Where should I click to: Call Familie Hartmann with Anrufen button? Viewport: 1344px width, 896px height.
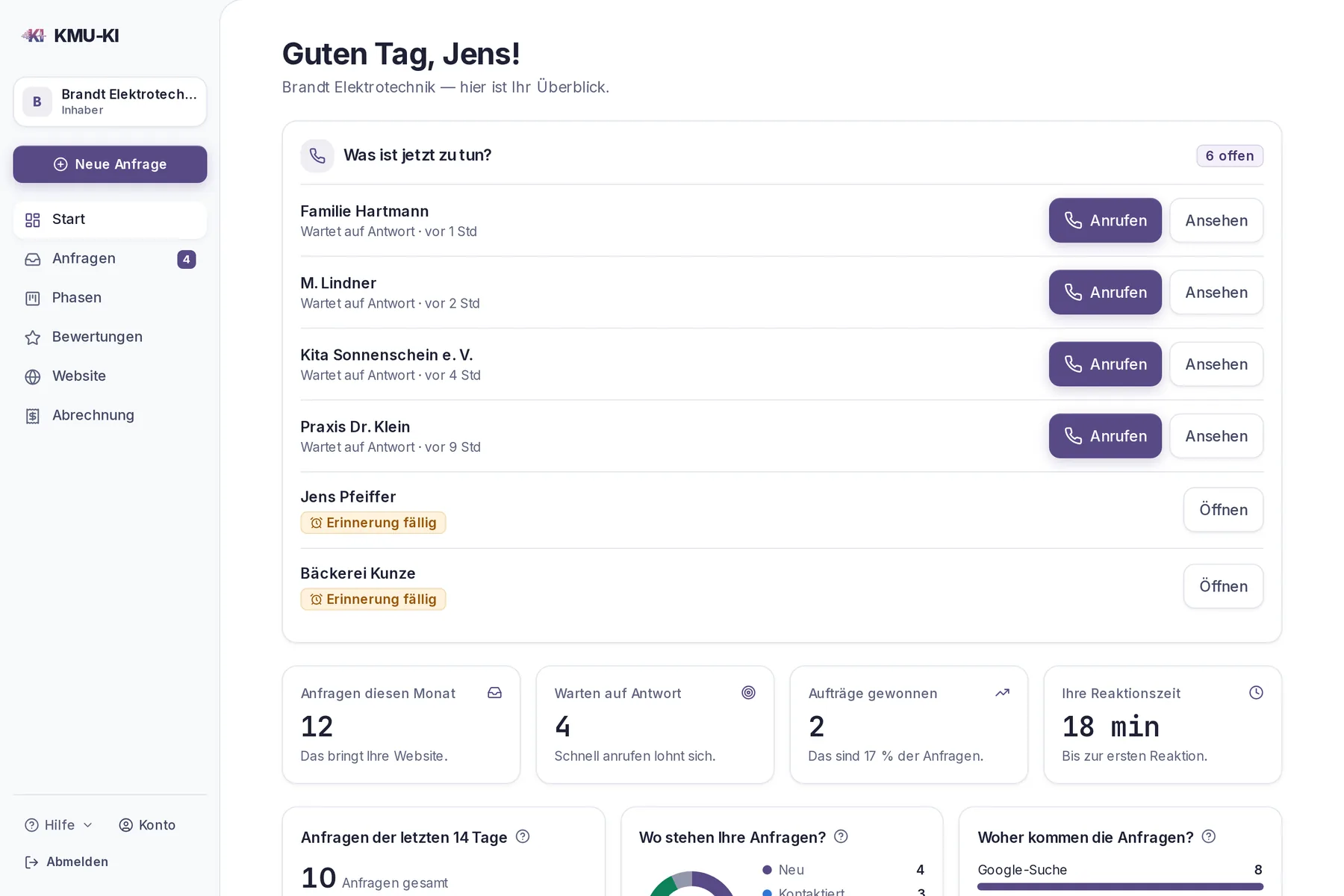pos(1105,220)
